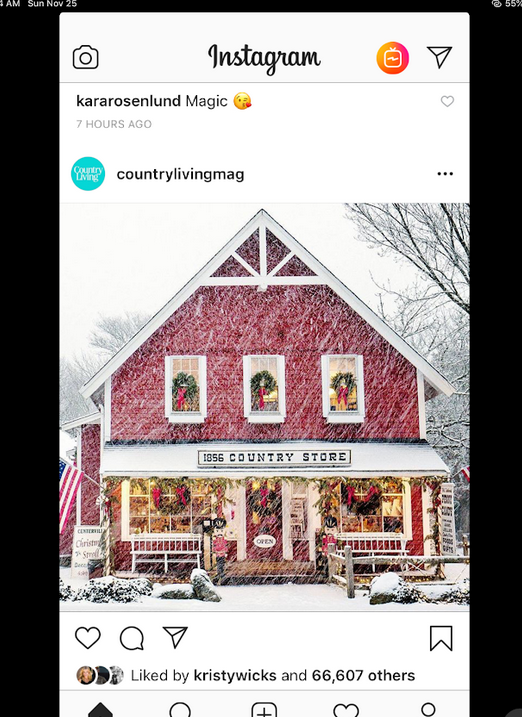522x717 pixels.
Task: Open the camera icon in header
Action: click(85, 58)
